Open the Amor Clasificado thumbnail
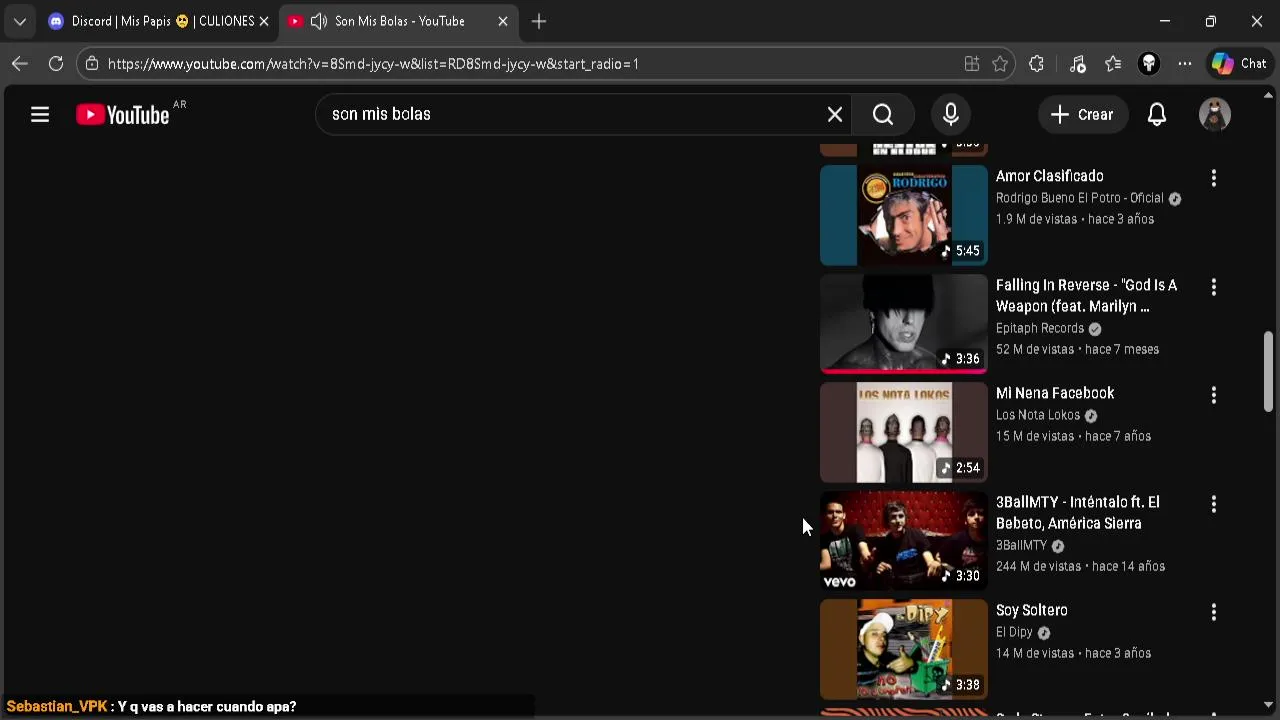Screen dimensions: 1280x720 (x=904, y=215)
